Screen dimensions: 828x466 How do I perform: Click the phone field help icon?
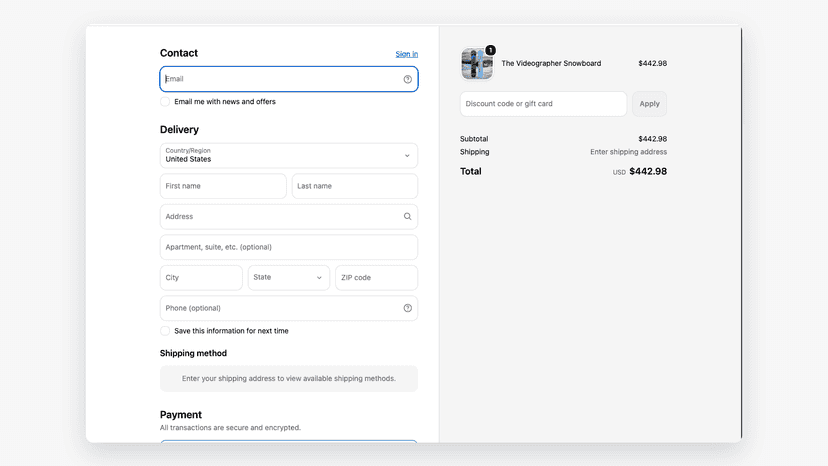pyautogui.click(x=407, y=308)
